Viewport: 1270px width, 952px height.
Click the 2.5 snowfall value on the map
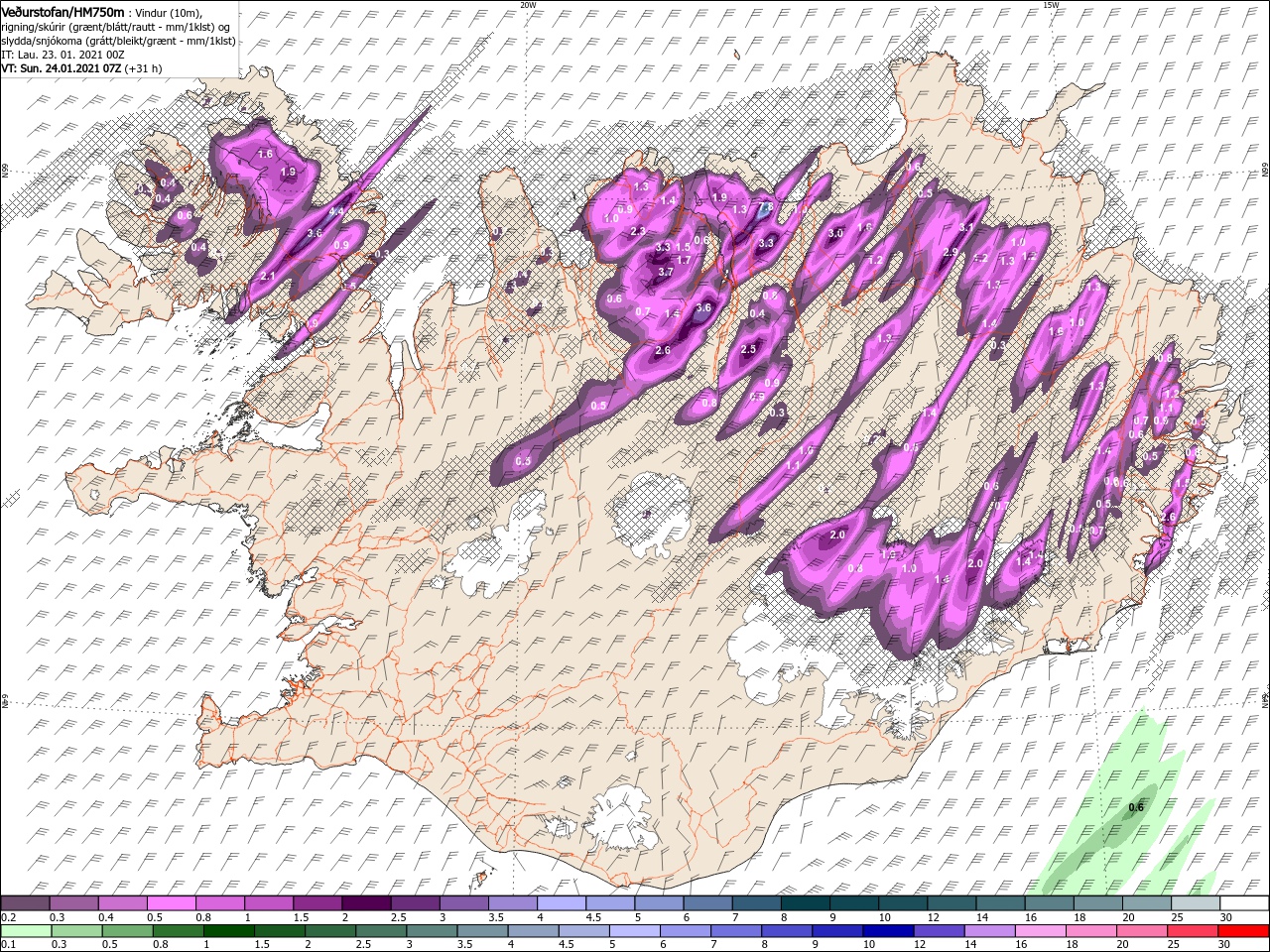(749, 349)
